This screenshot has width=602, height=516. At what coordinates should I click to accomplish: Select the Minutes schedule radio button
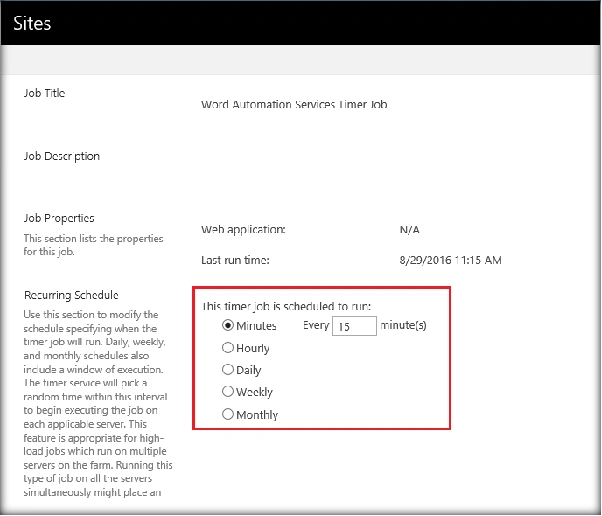point(228,326)
